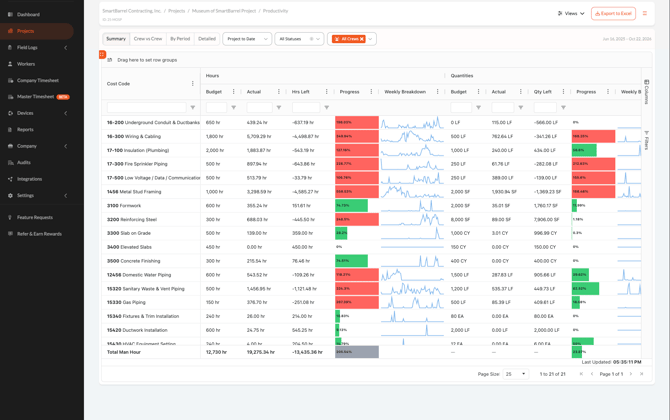Select the 12456 Domestic Water Piping row
670x420 pixels.
[x=371, y=275]
